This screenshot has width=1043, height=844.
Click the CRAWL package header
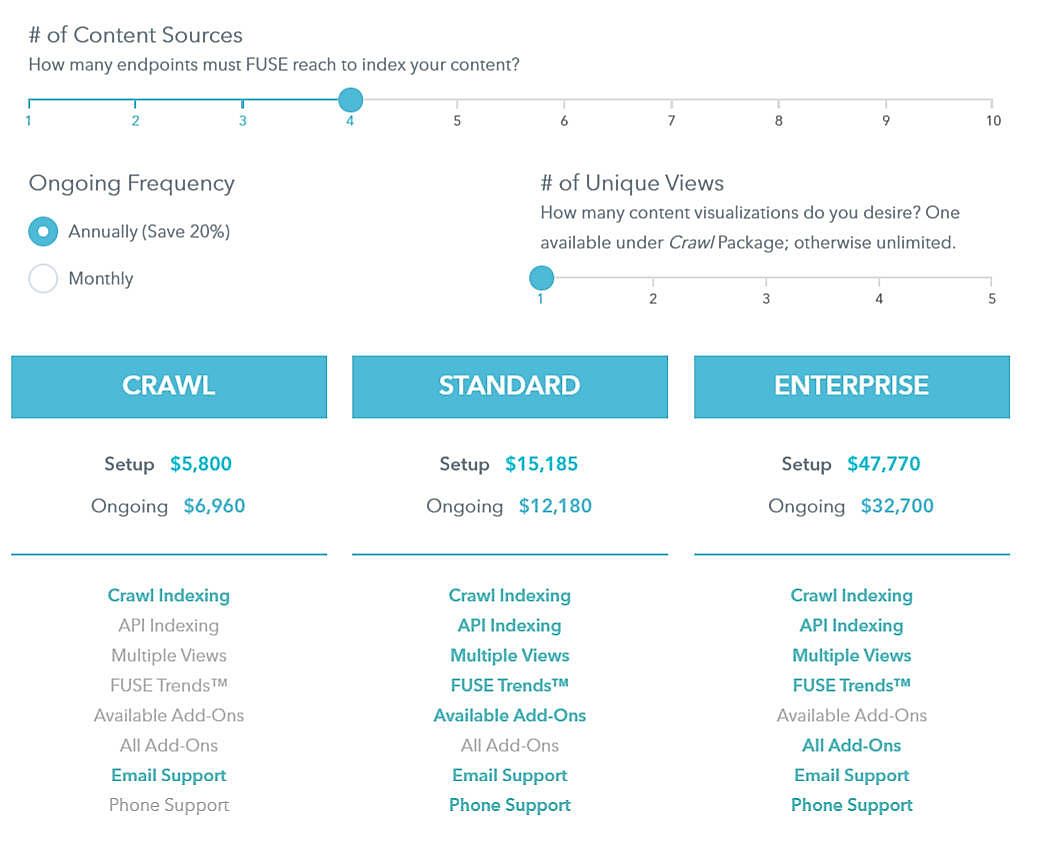pos(168,387)
